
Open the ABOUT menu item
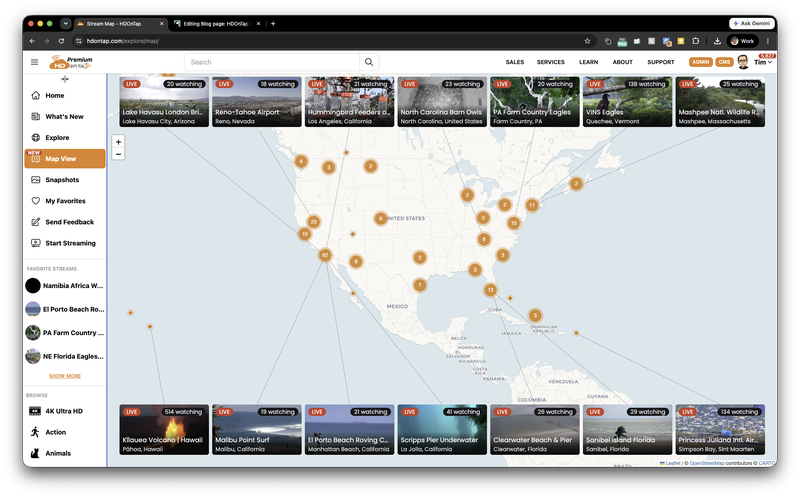click(622, 62)
